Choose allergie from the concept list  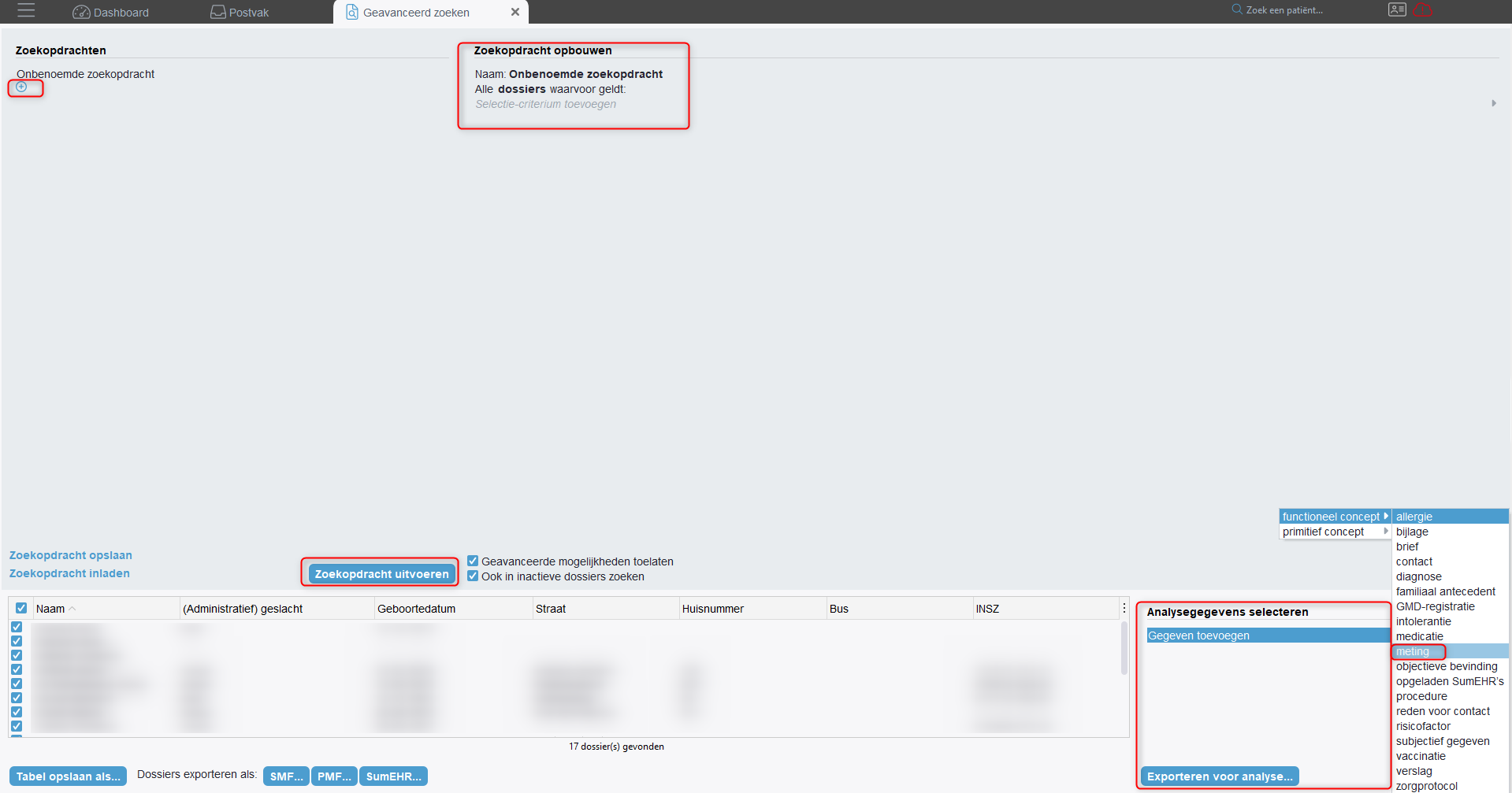pos(1451,517)
